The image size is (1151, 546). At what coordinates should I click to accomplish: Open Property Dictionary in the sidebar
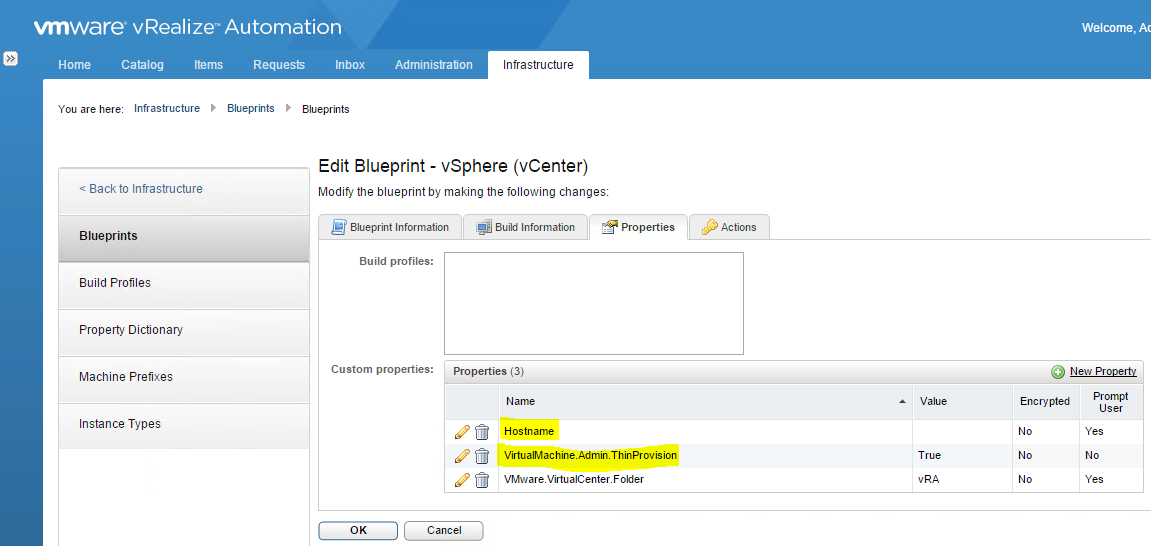coord(184,330)
